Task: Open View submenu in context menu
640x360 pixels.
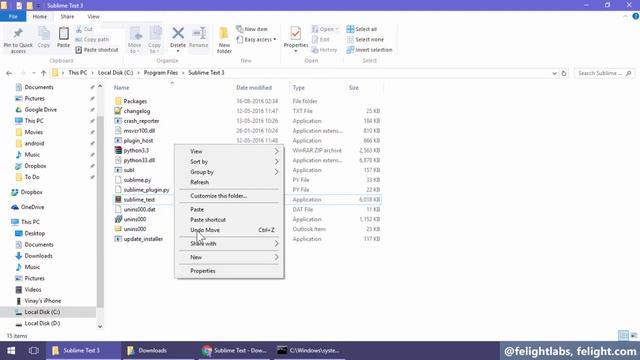Action: tap(229, 151)
